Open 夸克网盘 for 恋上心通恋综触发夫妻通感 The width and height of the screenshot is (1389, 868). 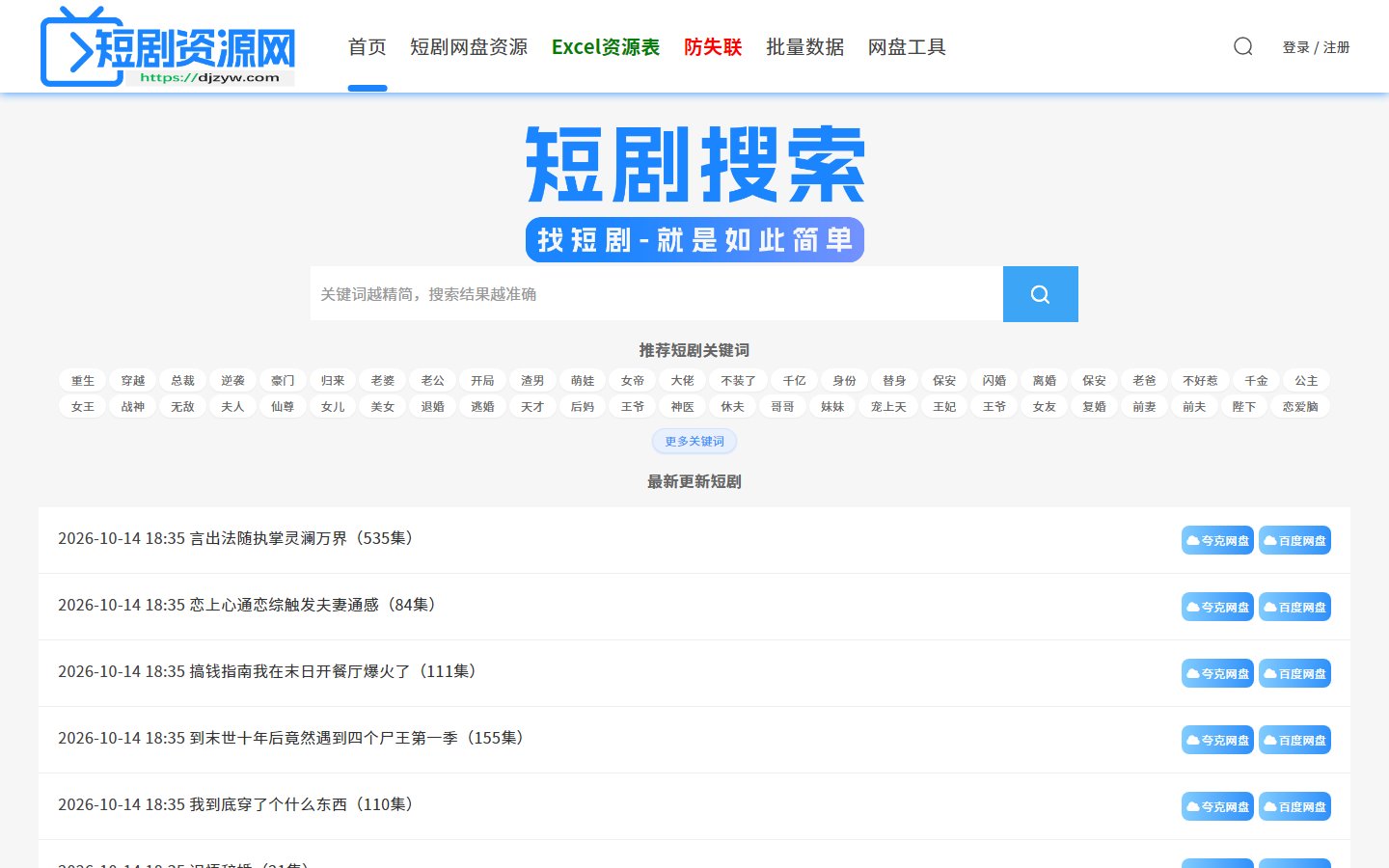point(1217,607)
